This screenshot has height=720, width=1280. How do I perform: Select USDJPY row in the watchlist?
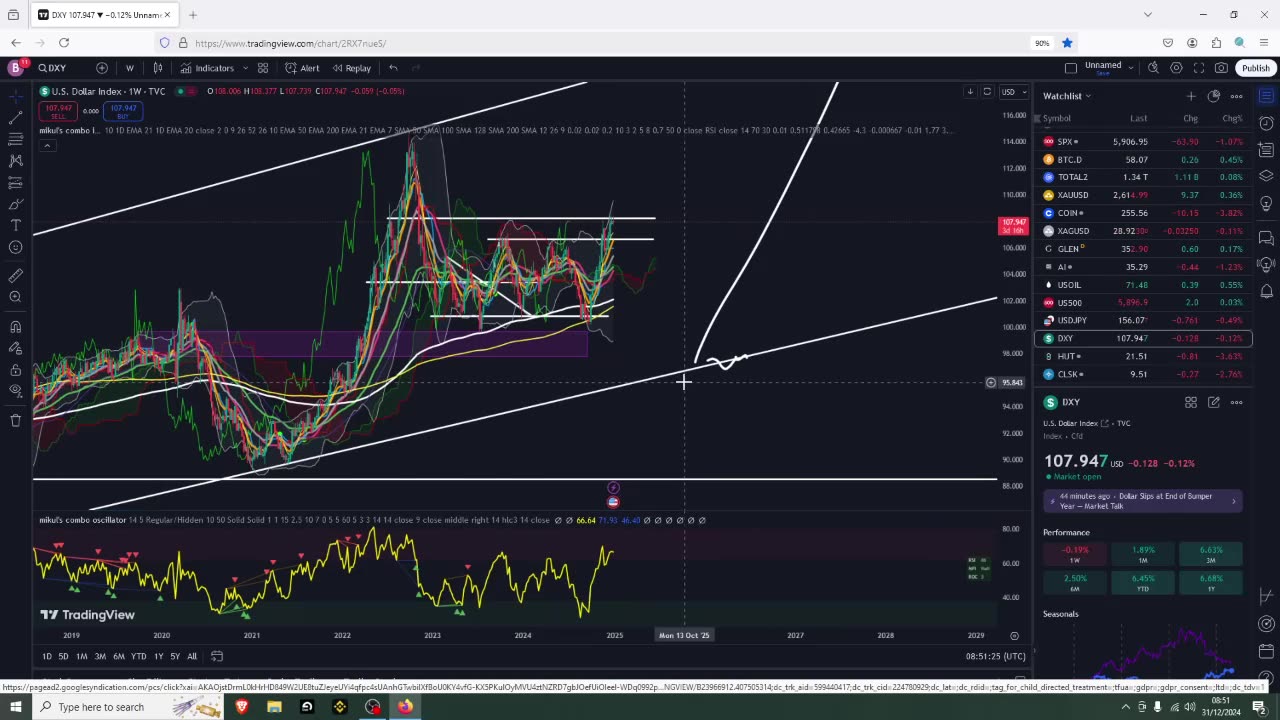click(1142, 320)
